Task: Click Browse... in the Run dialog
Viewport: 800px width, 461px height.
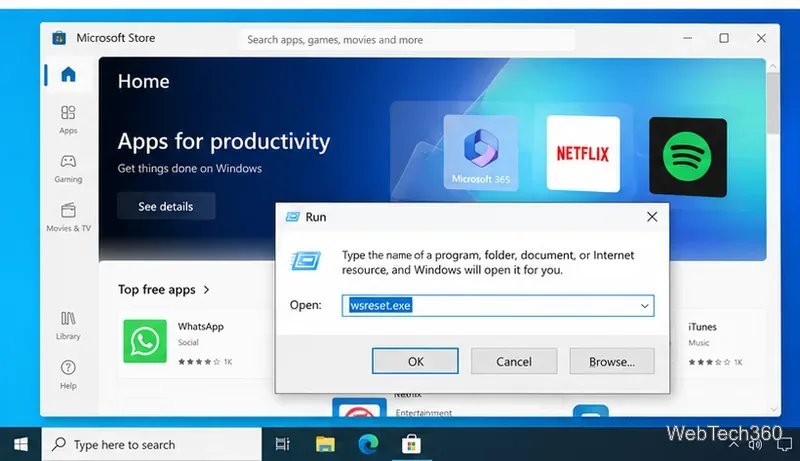Action: [612, 361]
